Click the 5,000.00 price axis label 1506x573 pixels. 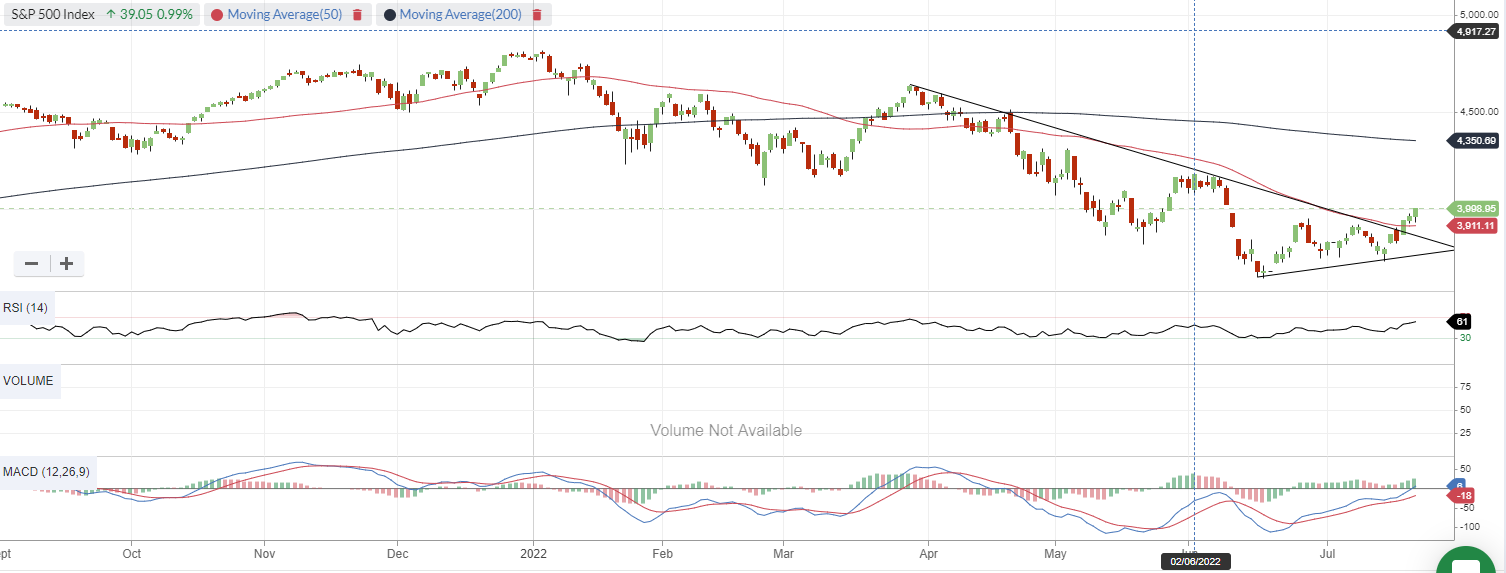[x=1480, y=15]
